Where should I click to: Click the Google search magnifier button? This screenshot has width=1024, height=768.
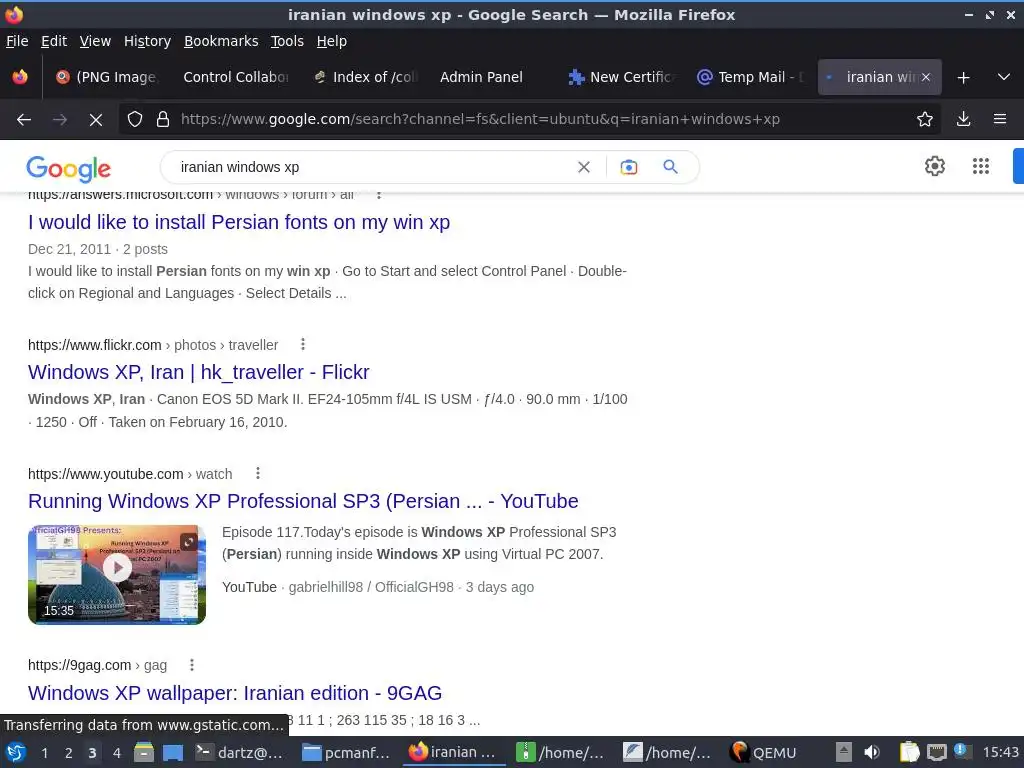point(670,167)
